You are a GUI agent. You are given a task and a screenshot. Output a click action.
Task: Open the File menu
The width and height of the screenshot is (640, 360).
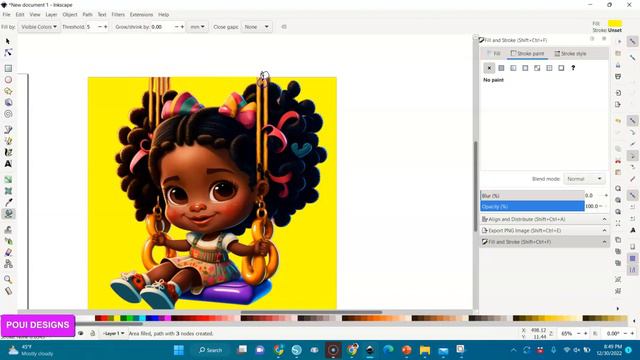pos(7,15)
